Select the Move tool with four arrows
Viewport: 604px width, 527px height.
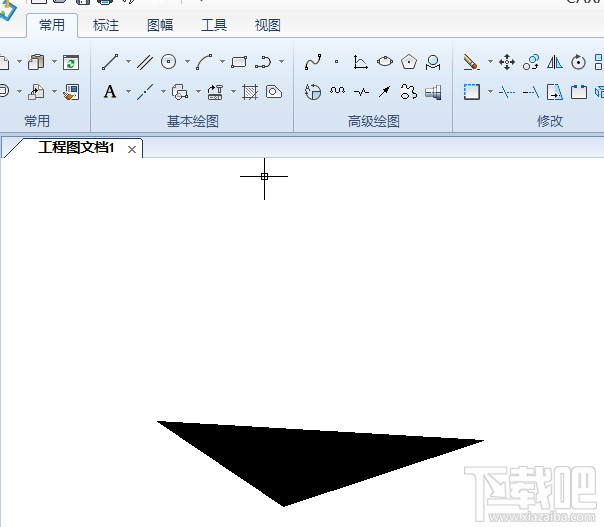tap(507, 62)
